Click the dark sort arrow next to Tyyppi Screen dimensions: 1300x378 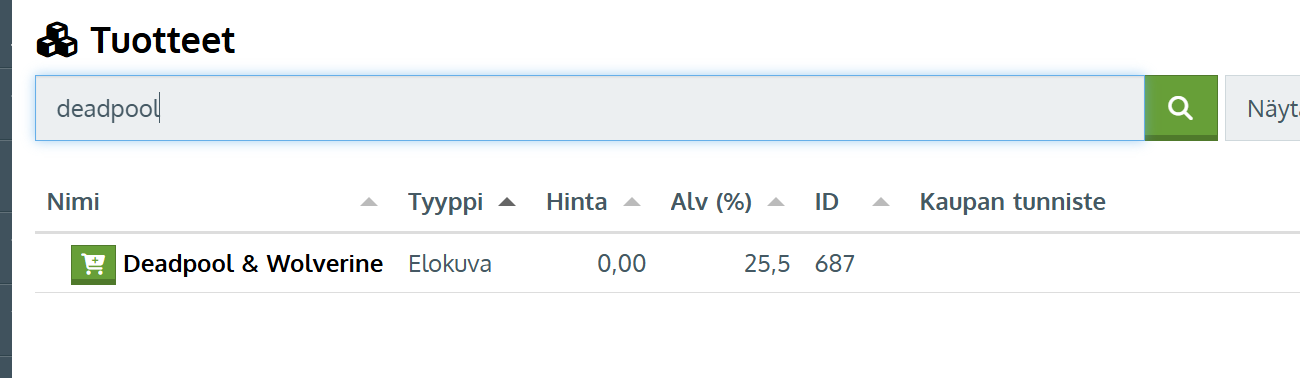[507, 202]
